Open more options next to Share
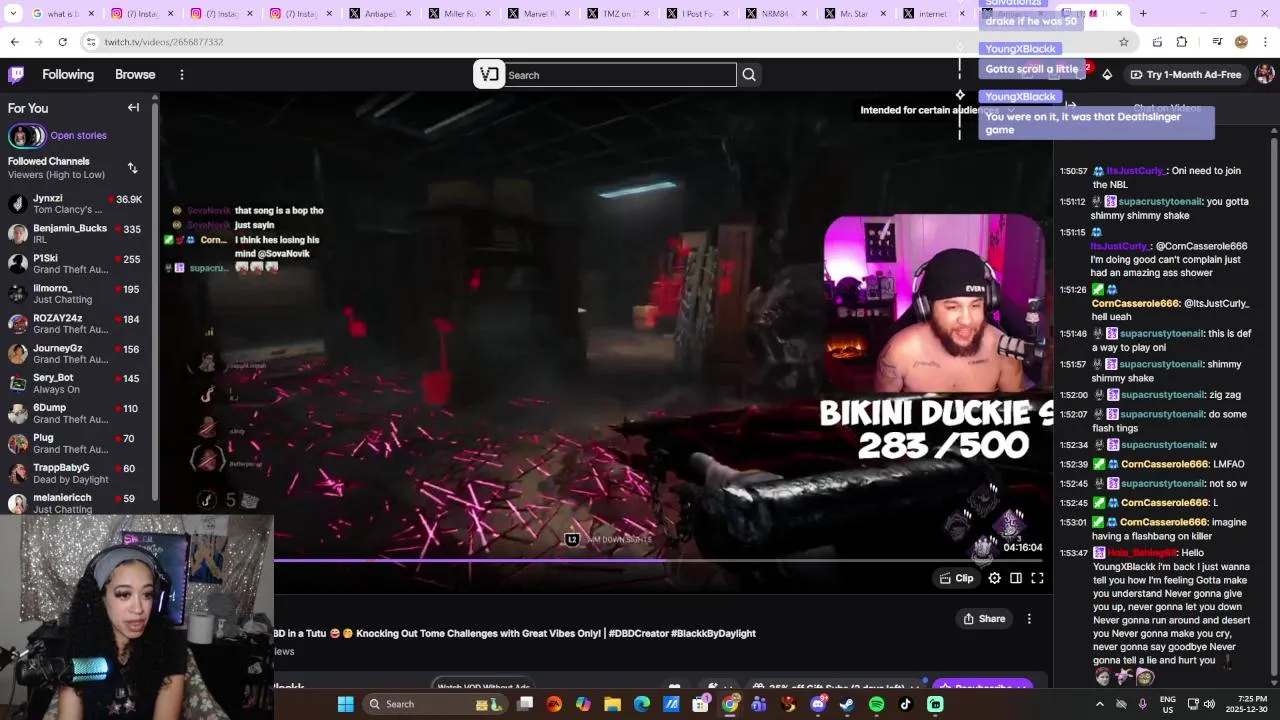Image resolution: width=1280 pixels, height=720 pixels. pos(1029,619)
